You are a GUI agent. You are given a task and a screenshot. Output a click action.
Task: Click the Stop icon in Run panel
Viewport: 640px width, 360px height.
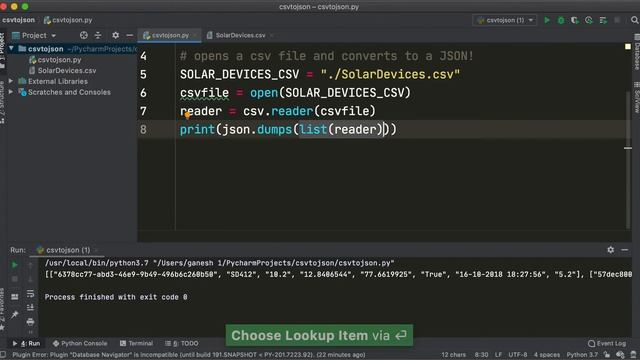[x=14, y=280]
